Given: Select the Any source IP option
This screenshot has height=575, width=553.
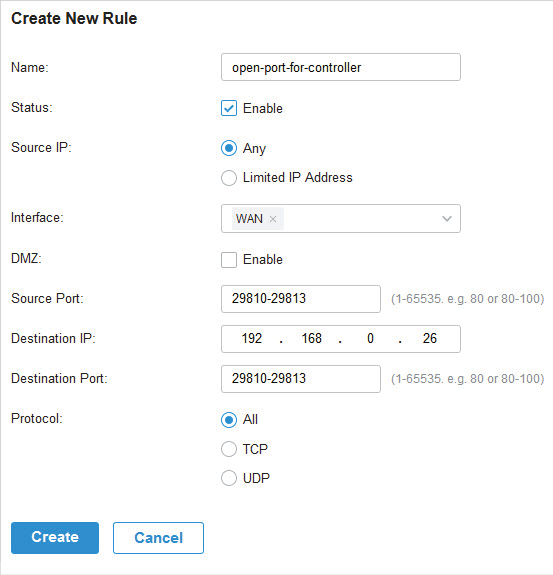Looking at the screenshot, I should (x=229, y=148).
